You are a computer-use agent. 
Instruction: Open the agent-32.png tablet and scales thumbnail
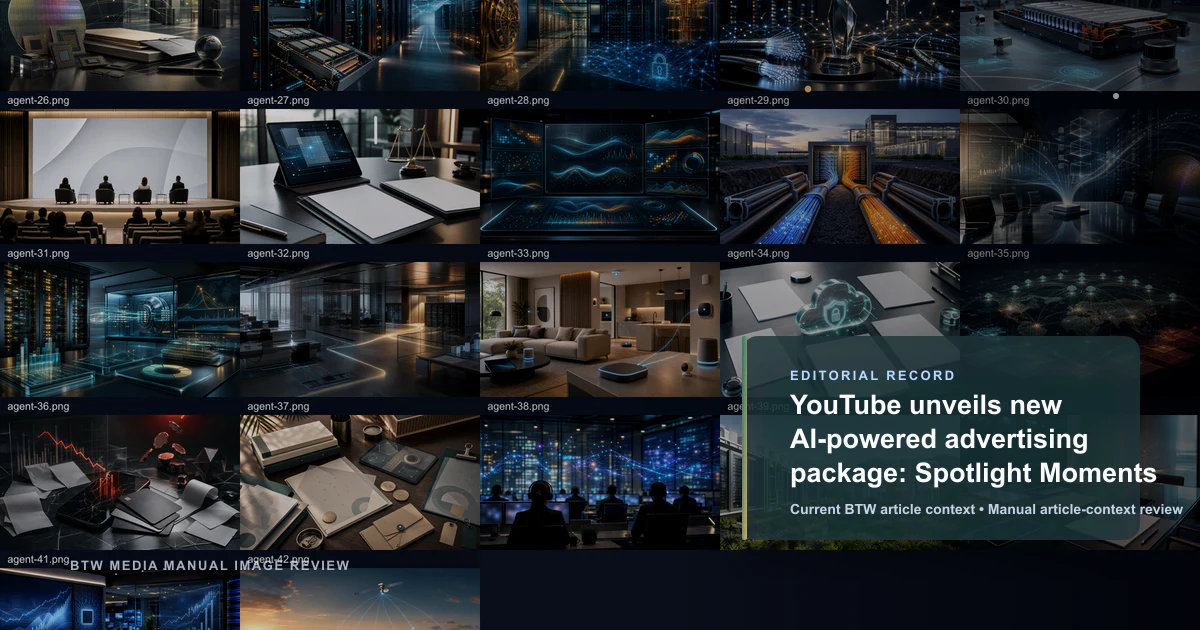(360, 176)
